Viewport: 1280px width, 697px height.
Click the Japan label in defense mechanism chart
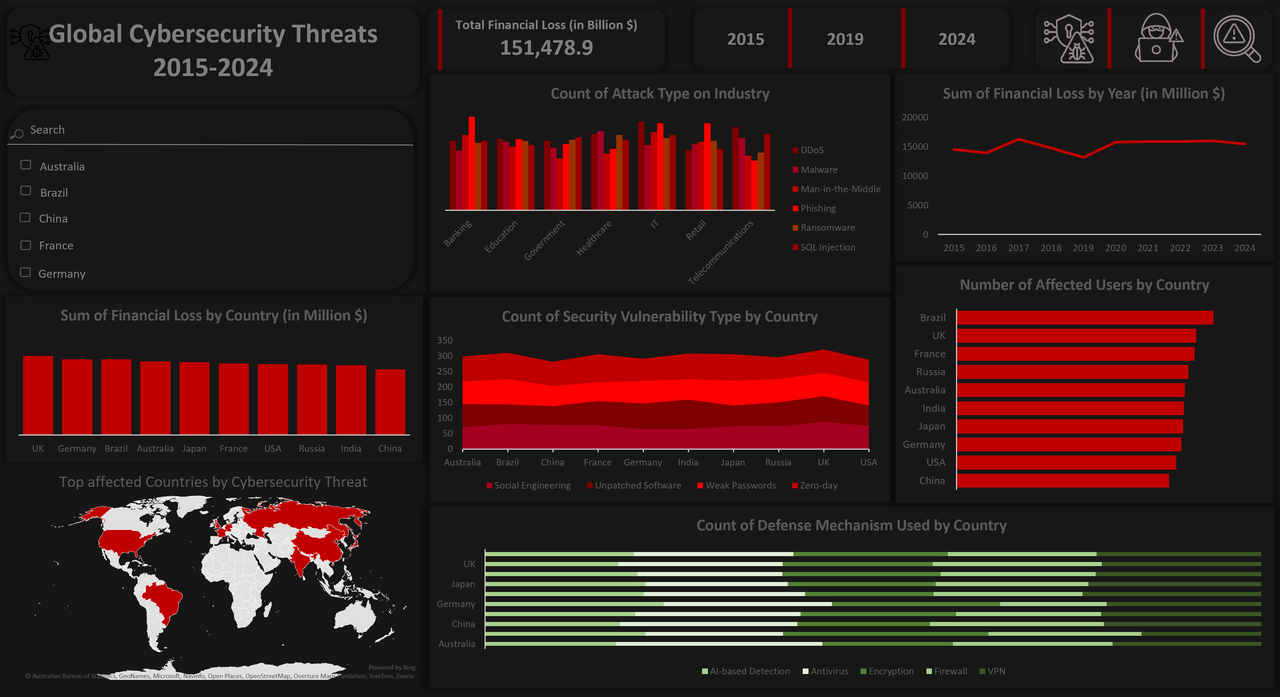(x=463, y=584)
